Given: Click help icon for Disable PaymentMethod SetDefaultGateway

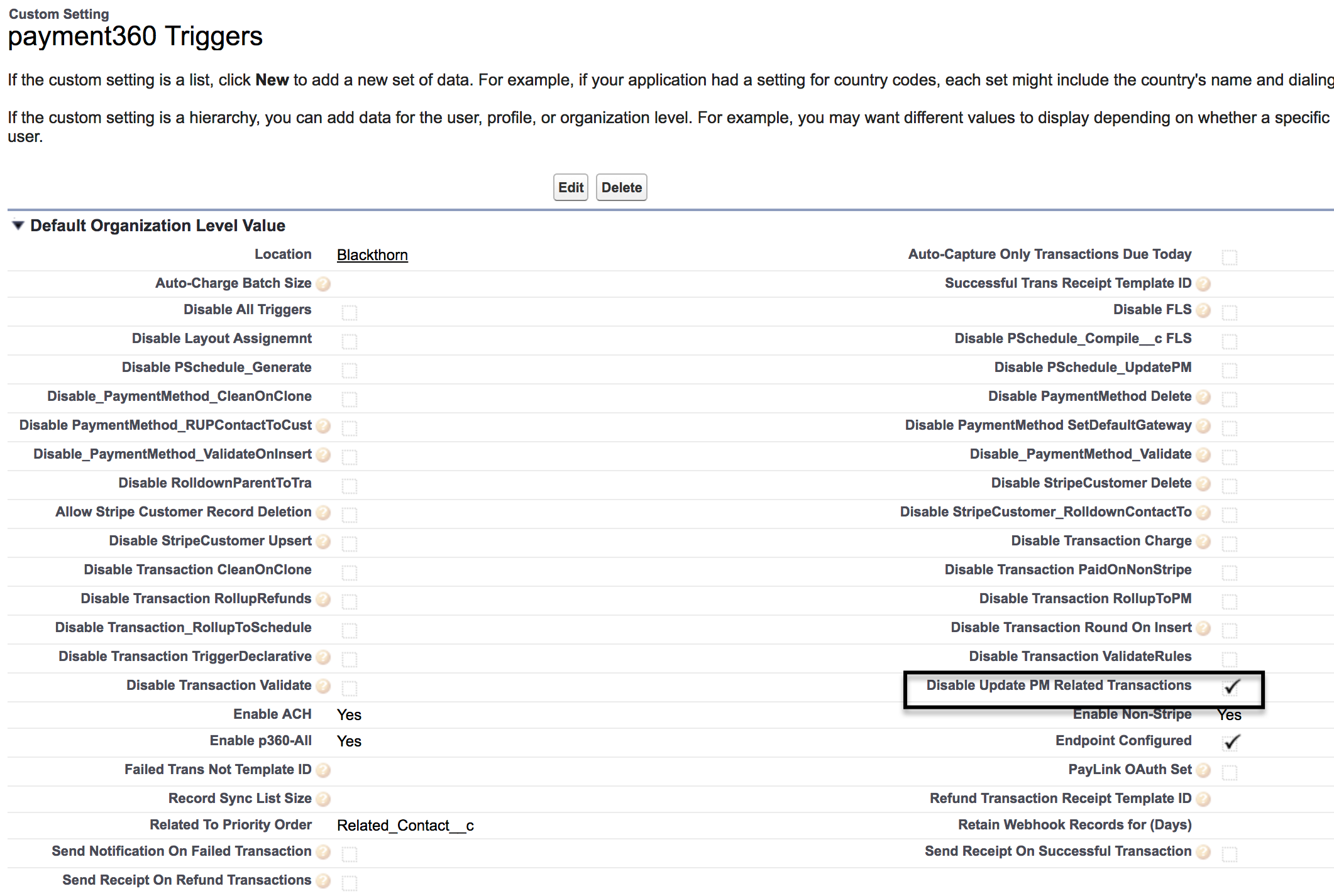Looking at the screenshot, I should click(x=1203, y=426).
